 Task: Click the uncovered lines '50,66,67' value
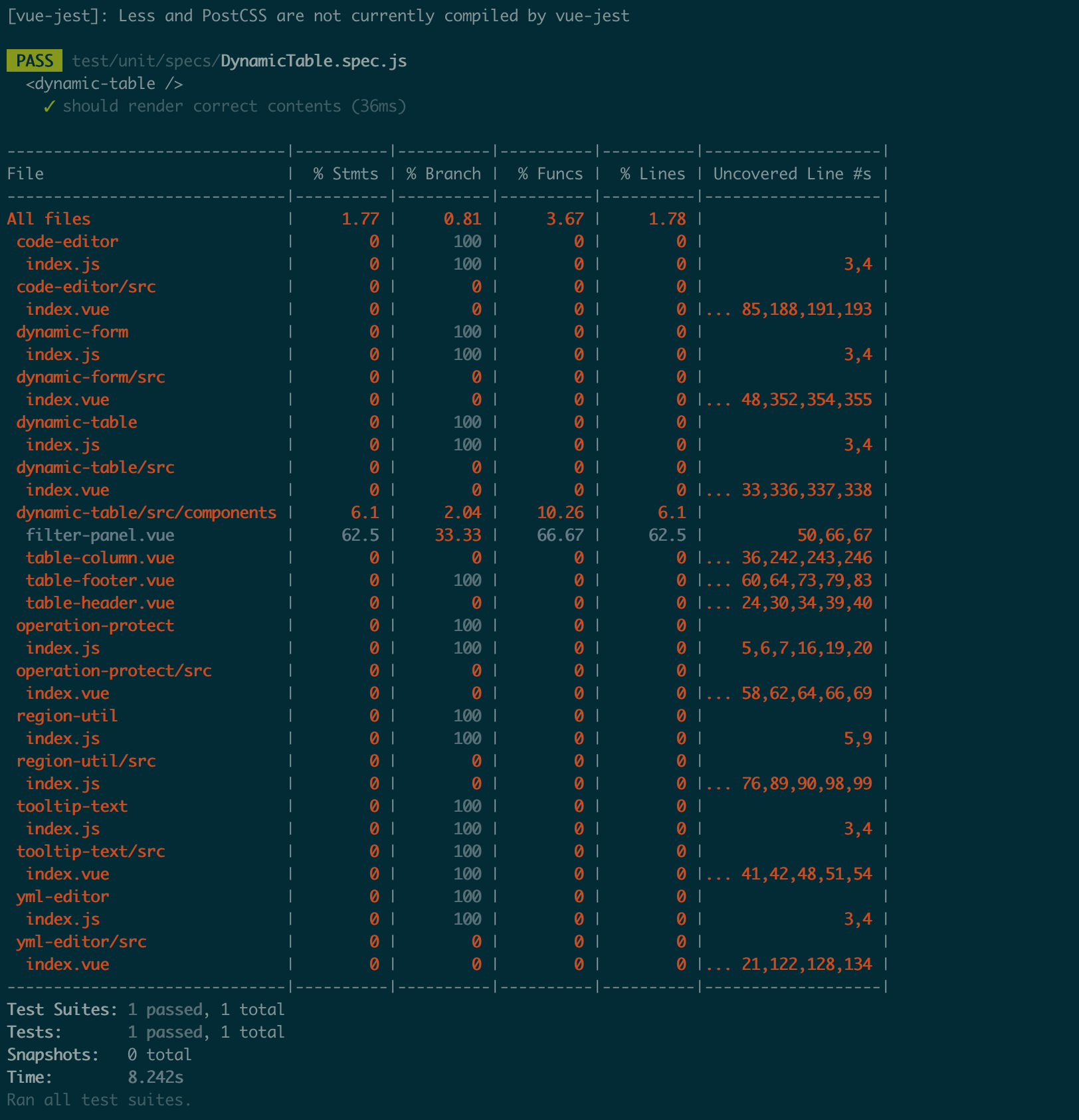pos(834,535)
